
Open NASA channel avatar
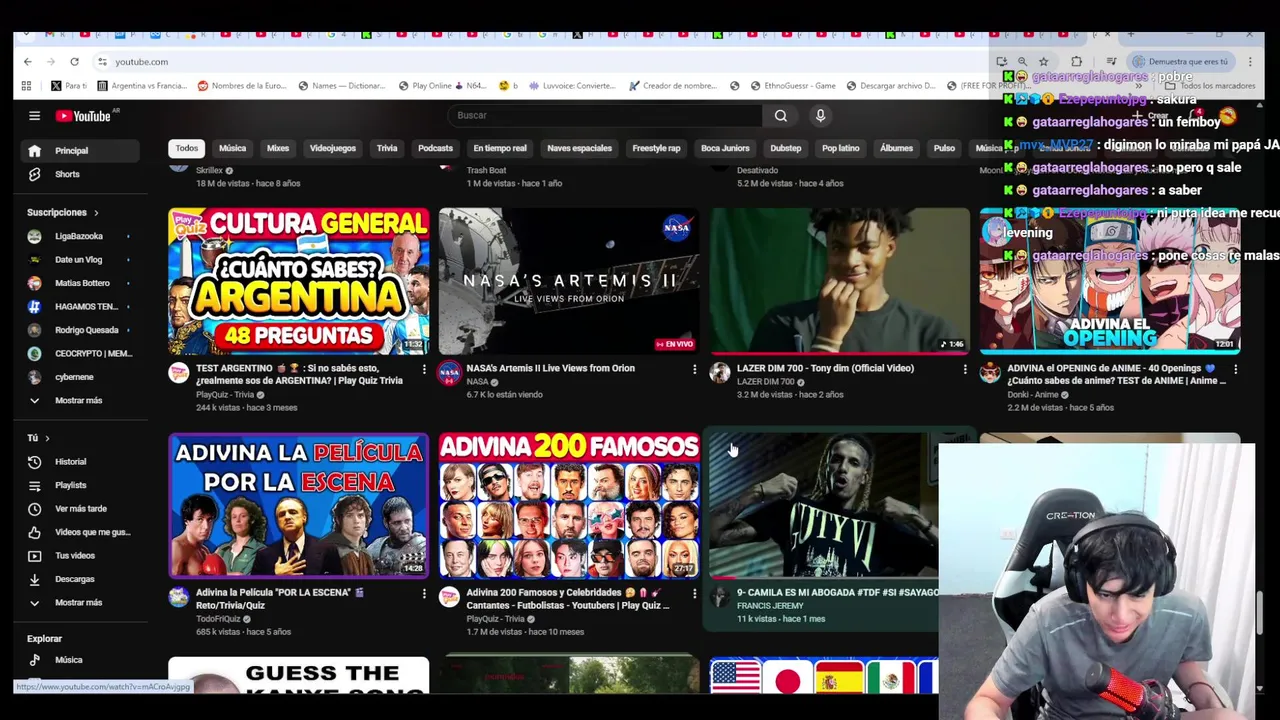tap(450, 373)
